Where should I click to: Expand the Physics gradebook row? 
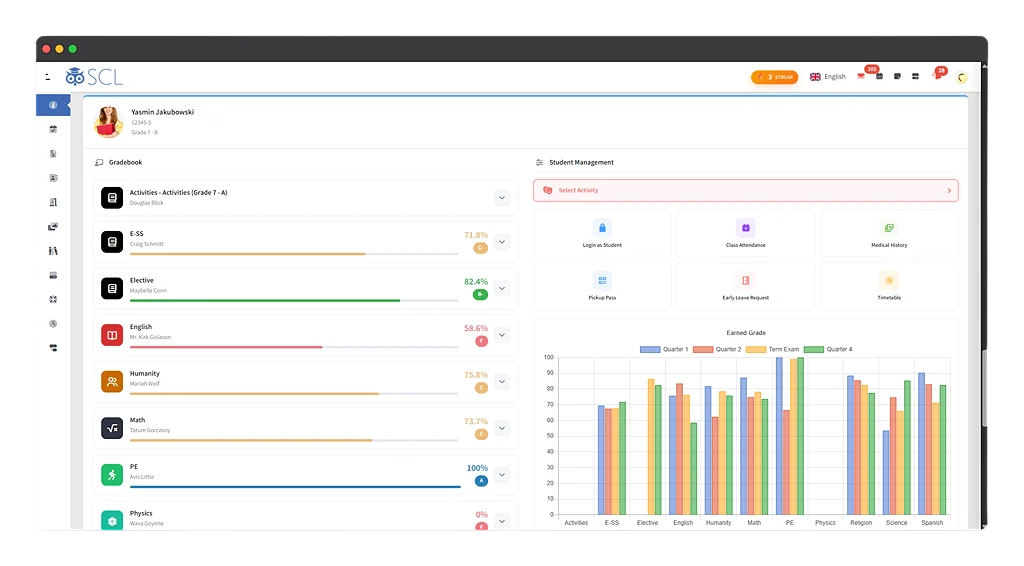click(x=502, y=521)
